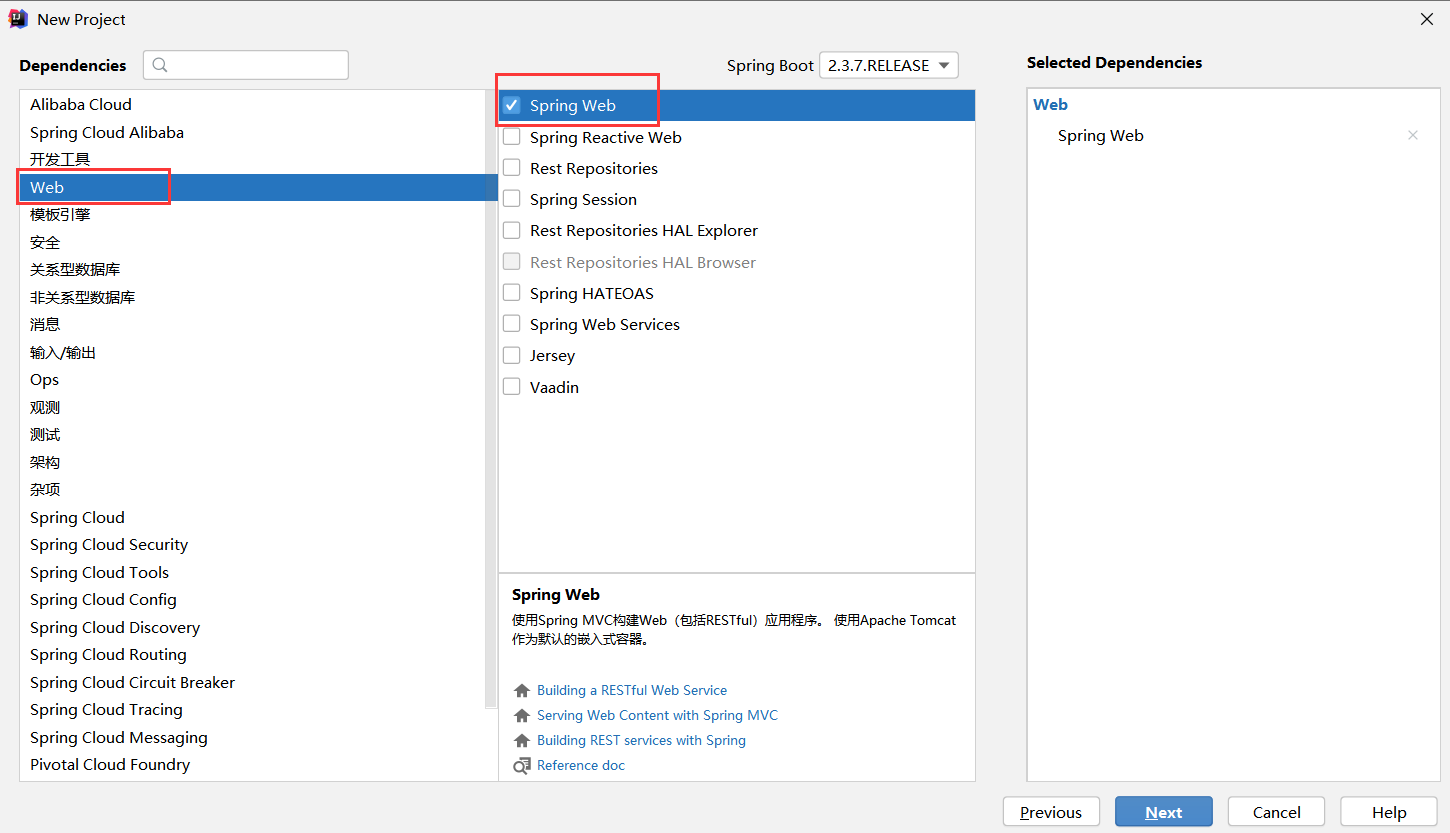Click home icon beside Serving Web Content guide
Viewport: 1450px width, 833px height.
click(521, 716)
